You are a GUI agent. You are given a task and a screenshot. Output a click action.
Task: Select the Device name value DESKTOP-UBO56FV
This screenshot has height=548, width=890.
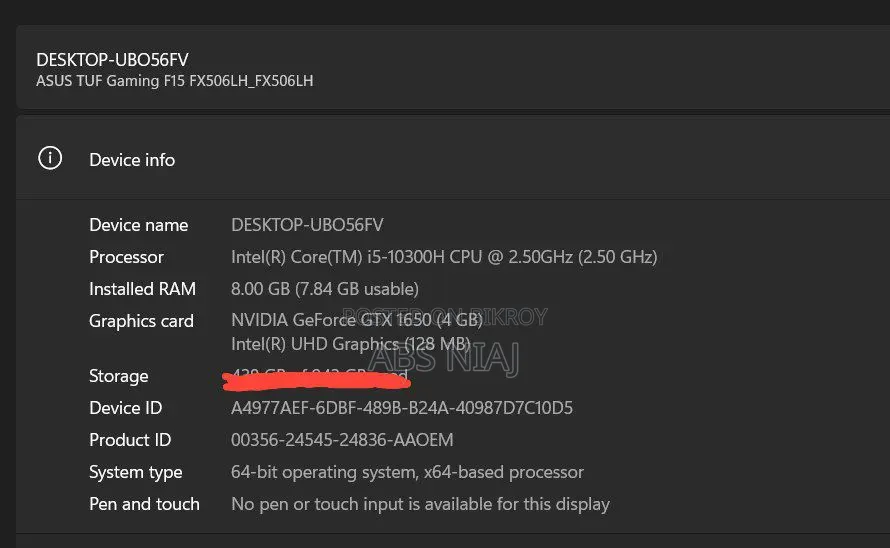[x=307, y=225]
